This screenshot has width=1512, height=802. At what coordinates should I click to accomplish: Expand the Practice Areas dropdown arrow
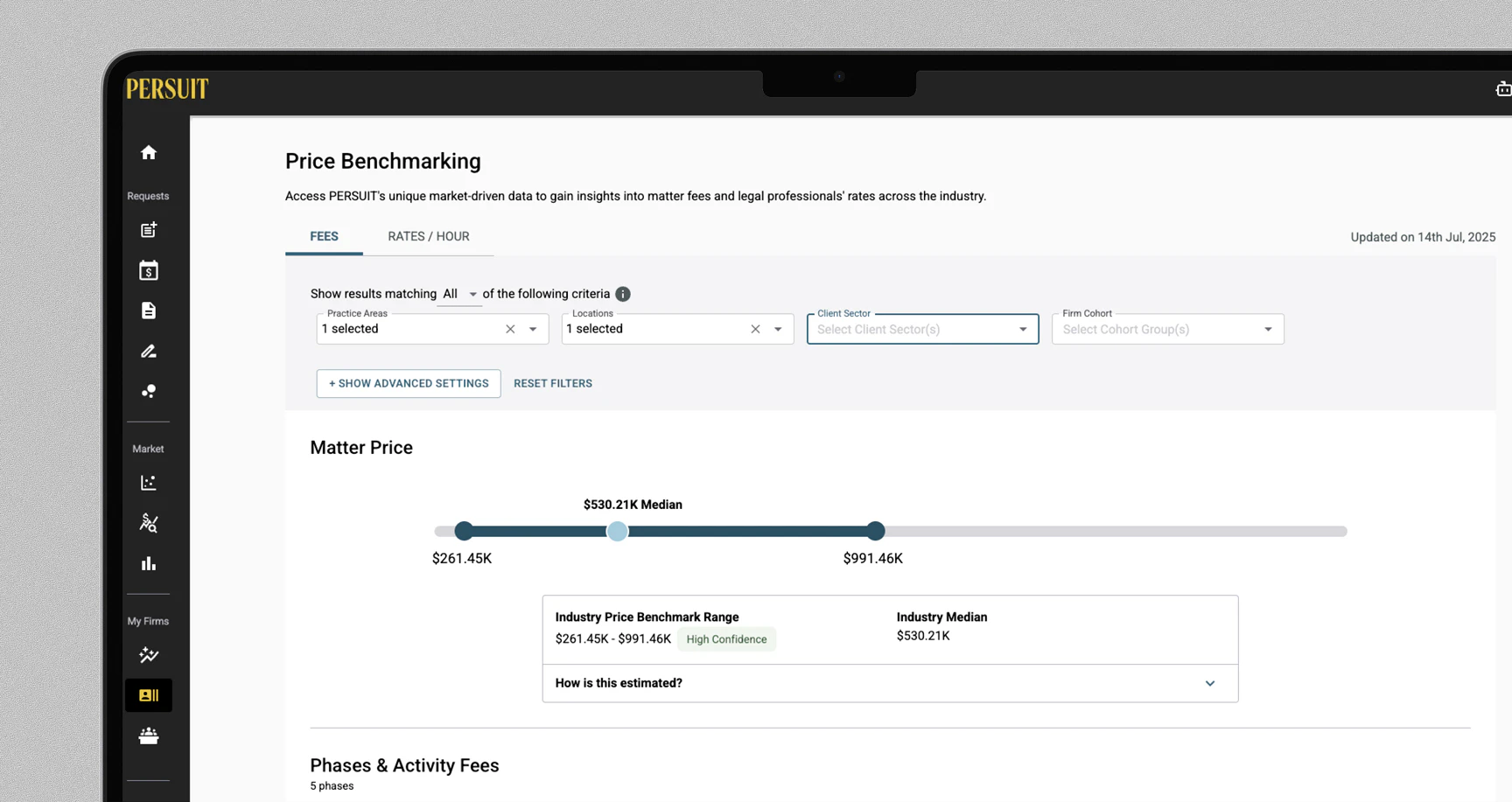tap(533, 330)
